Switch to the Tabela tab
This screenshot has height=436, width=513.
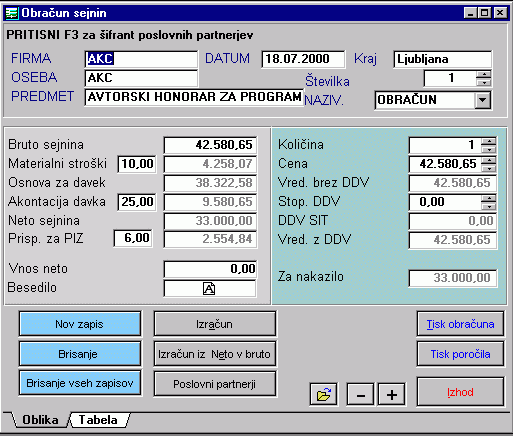(x=98, y=420)
